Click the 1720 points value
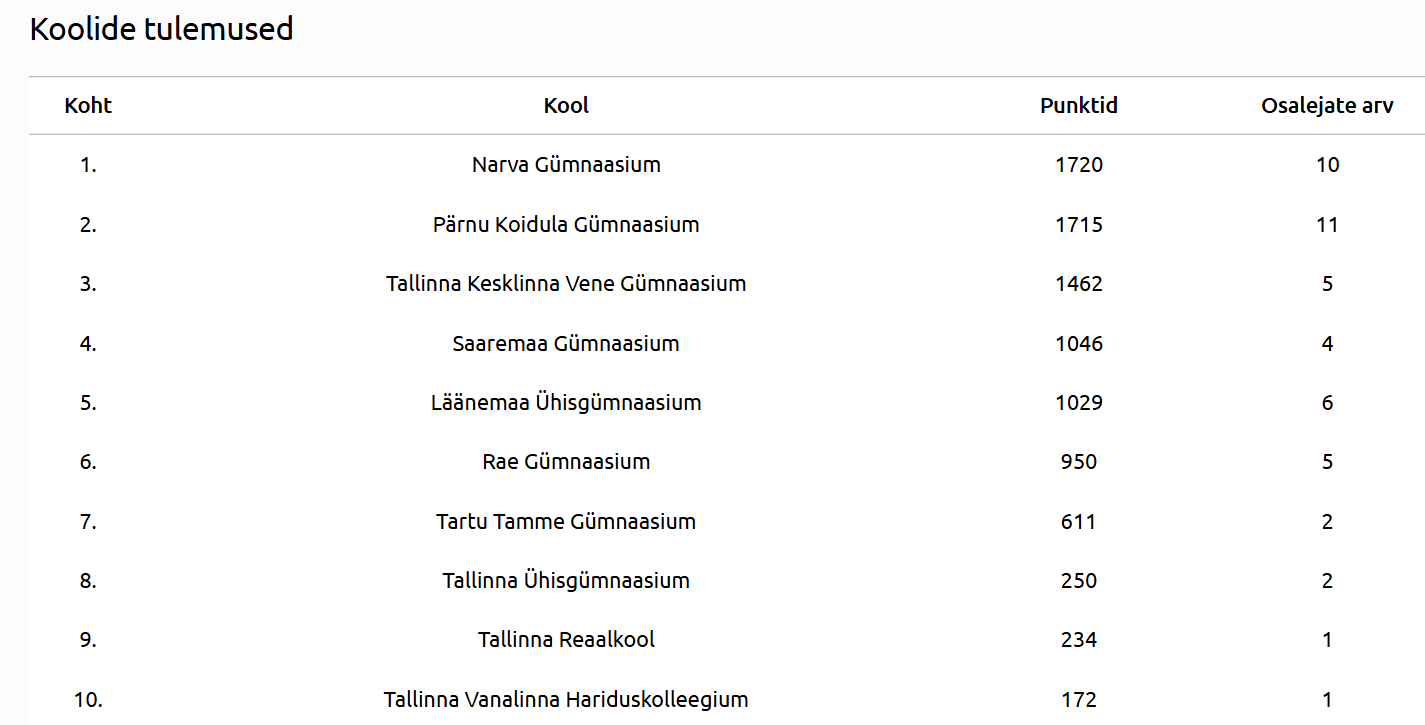The image size is (1425, 725). pyautogui.click(x=1079, y=165)
